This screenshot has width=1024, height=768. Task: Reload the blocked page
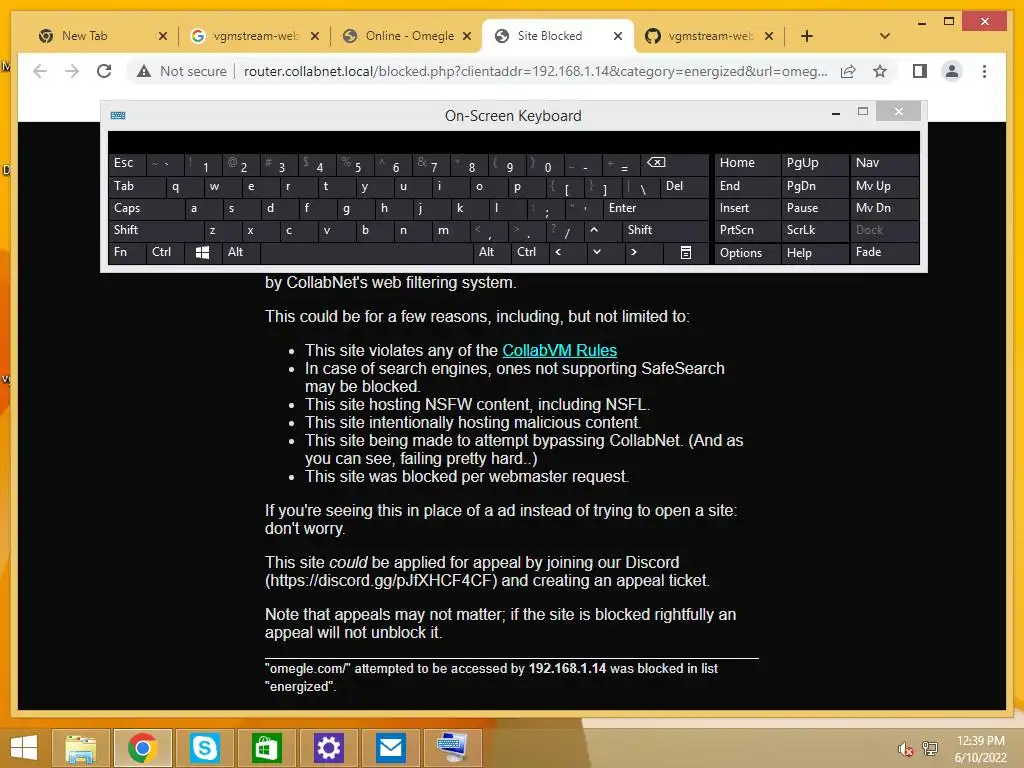tap(104, 71)
